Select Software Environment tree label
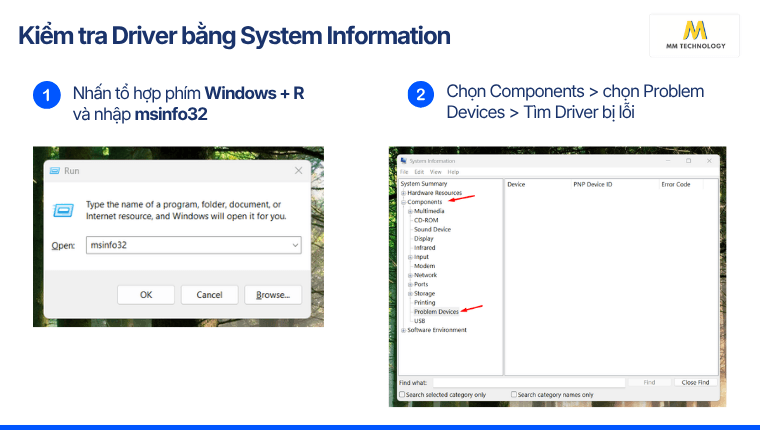Viewport: 760px width, 430px height. click(437, 330)
